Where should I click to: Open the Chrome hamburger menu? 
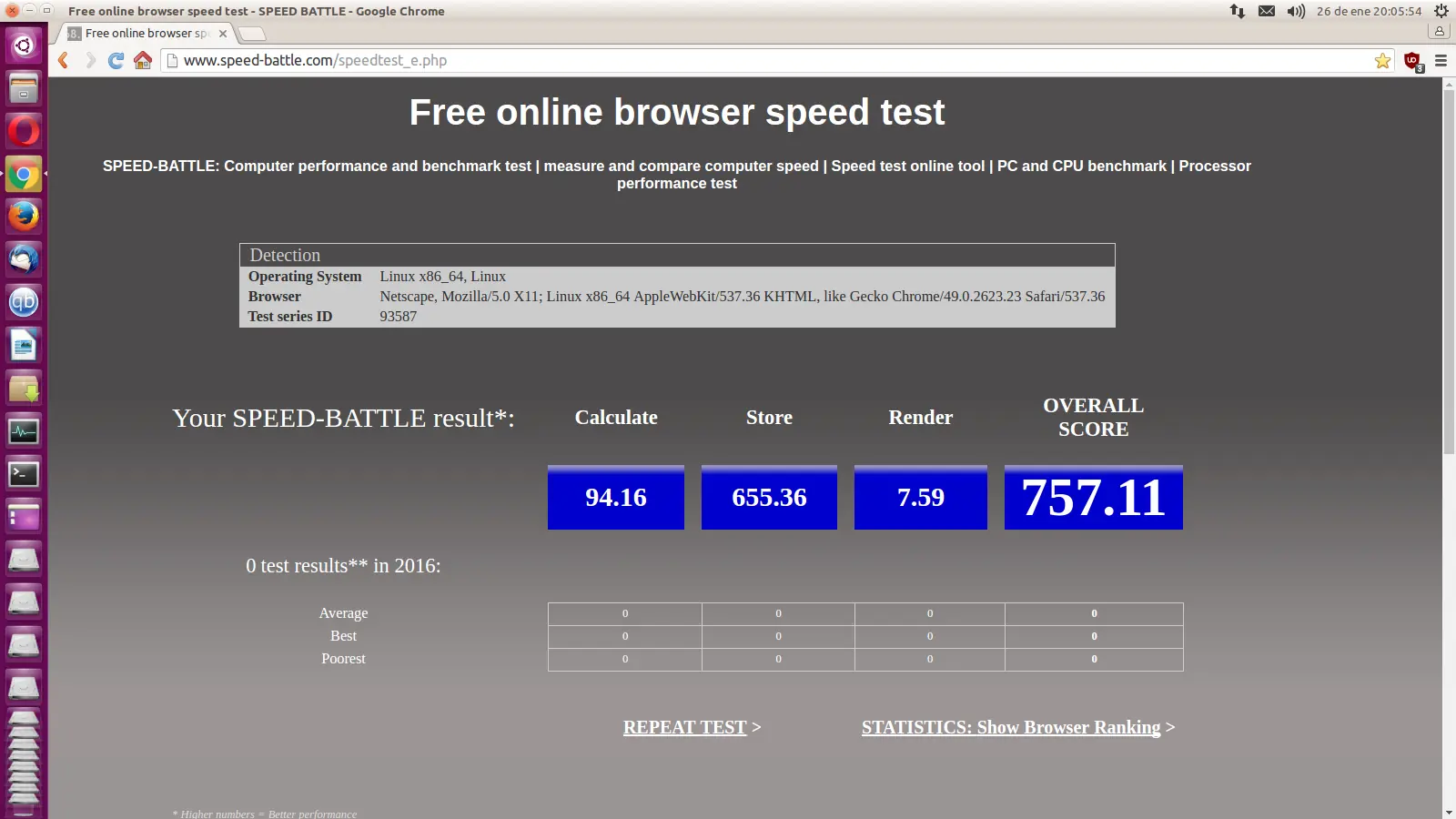click(x=1441, y=60)
